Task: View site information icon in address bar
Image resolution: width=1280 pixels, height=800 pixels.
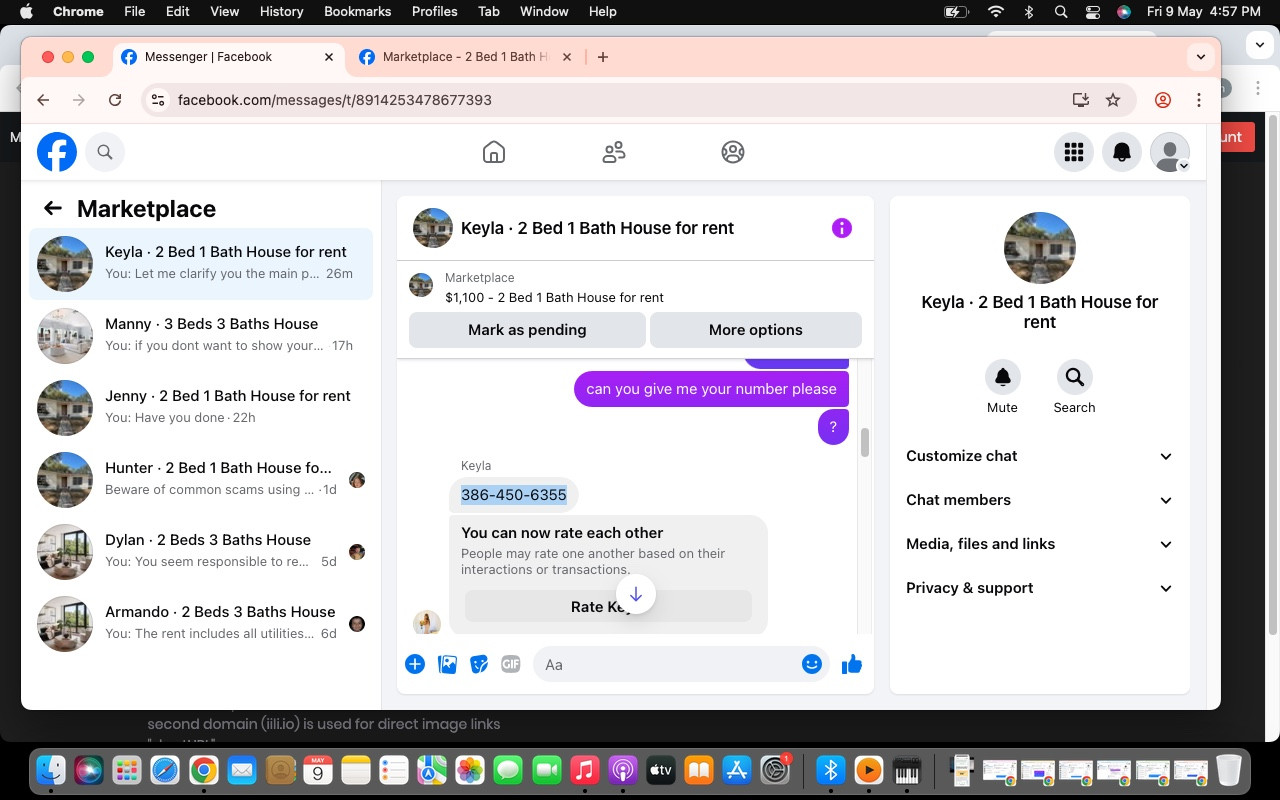Action: [157, 100]
